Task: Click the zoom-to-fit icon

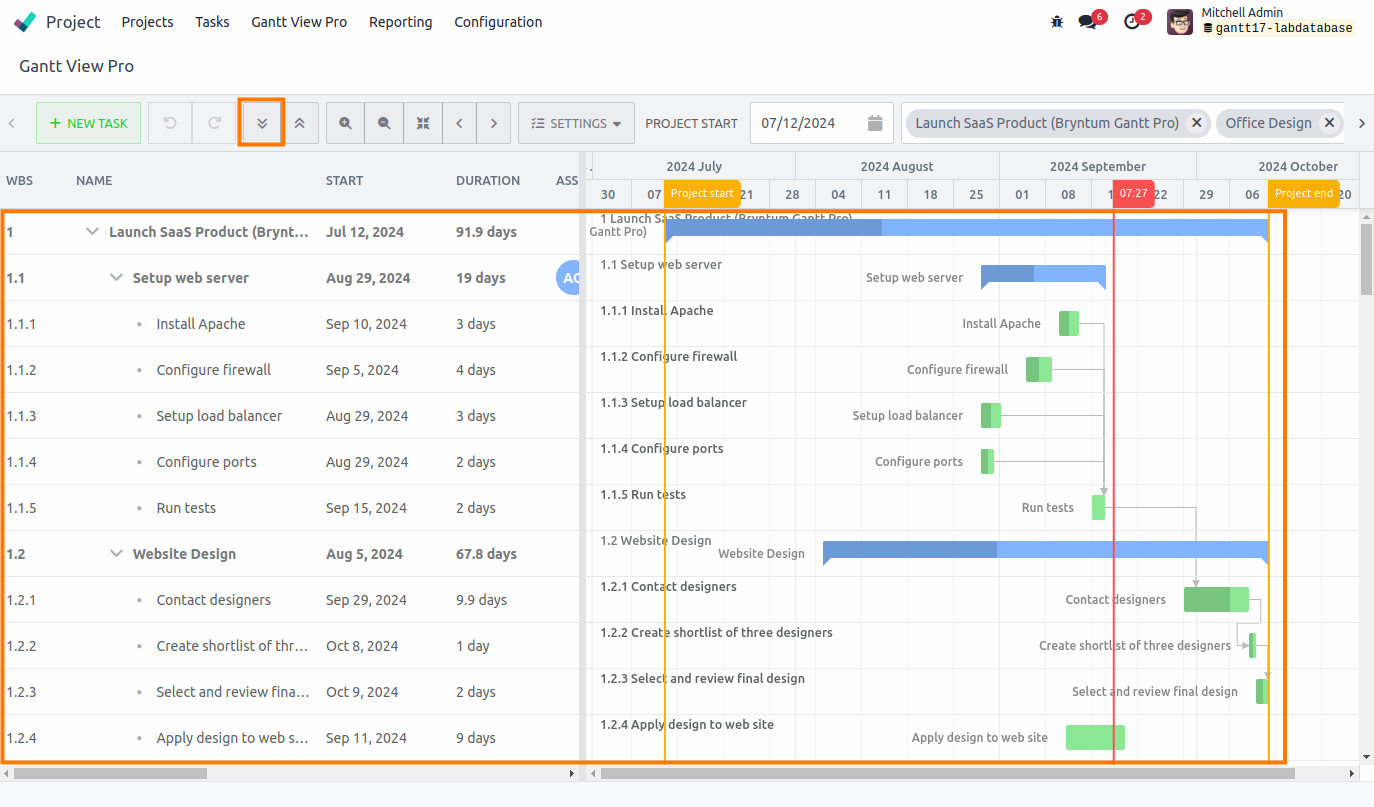Action: click(423, 122)
